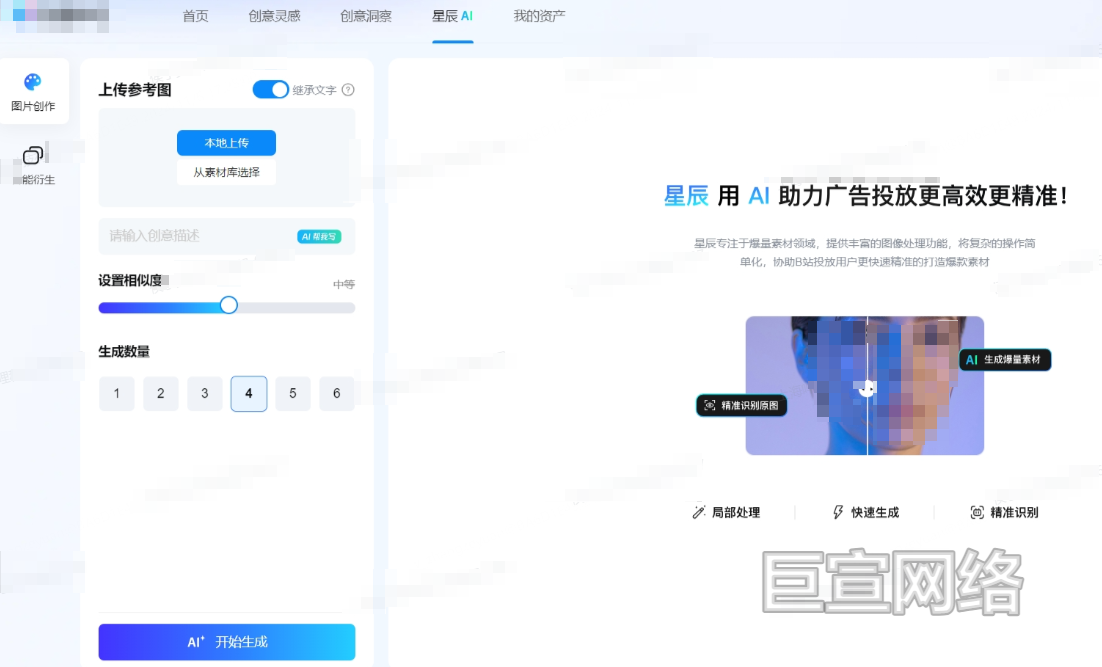The height and width of the screenshot is (667, 1102).
Task: Open the 图片创作 palette icon
Action: point(33,82)
